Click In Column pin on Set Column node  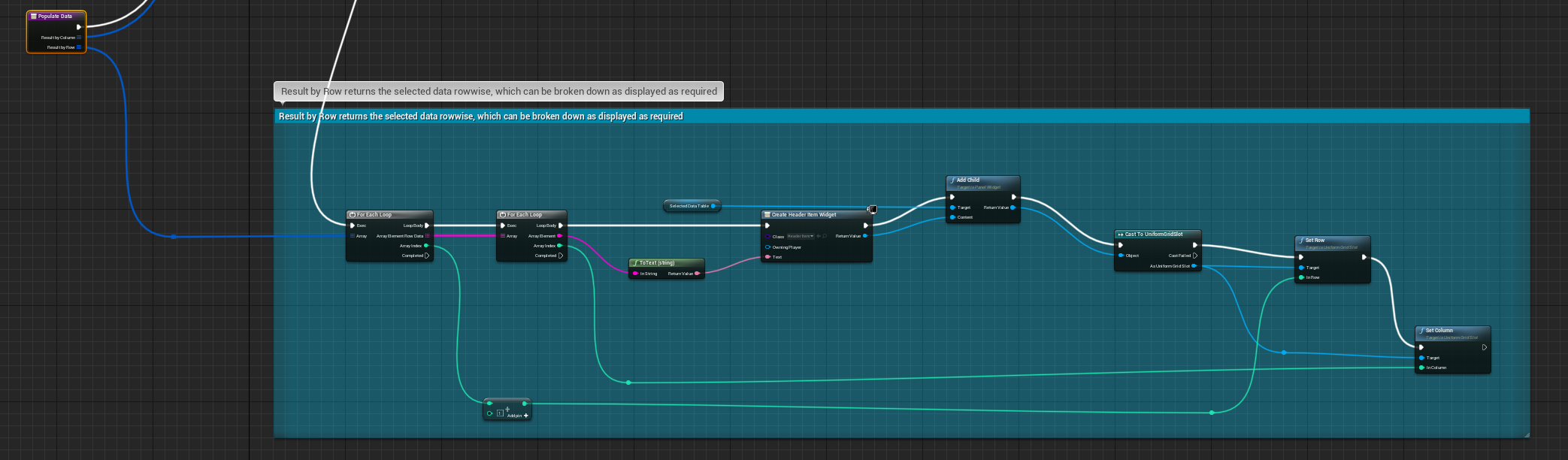tap(1421, 368)
